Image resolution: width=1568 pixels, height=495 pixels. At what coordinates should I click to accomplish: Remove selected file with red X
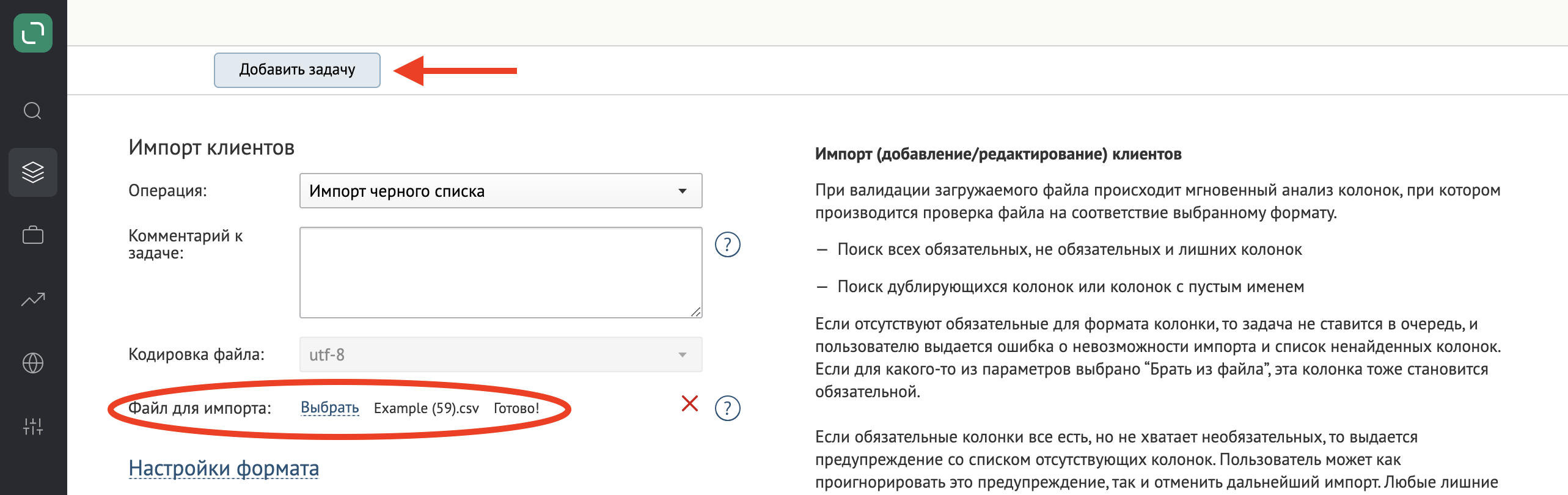(x=690, y=403)
